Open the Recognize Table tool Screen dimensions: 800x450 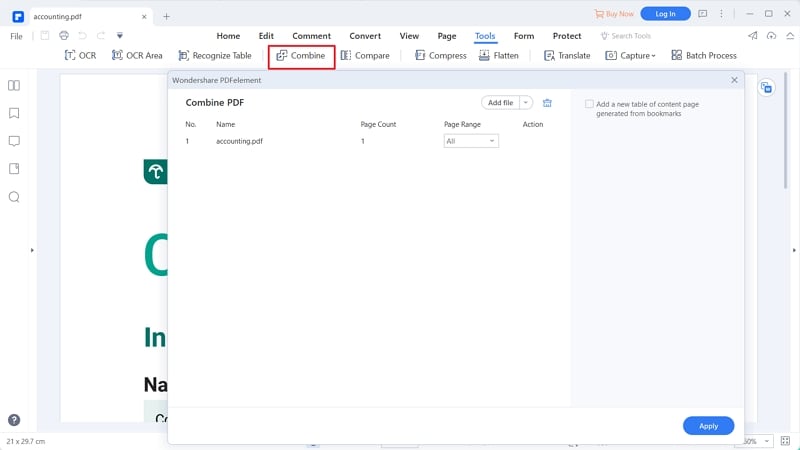click(x=217, y=56)
